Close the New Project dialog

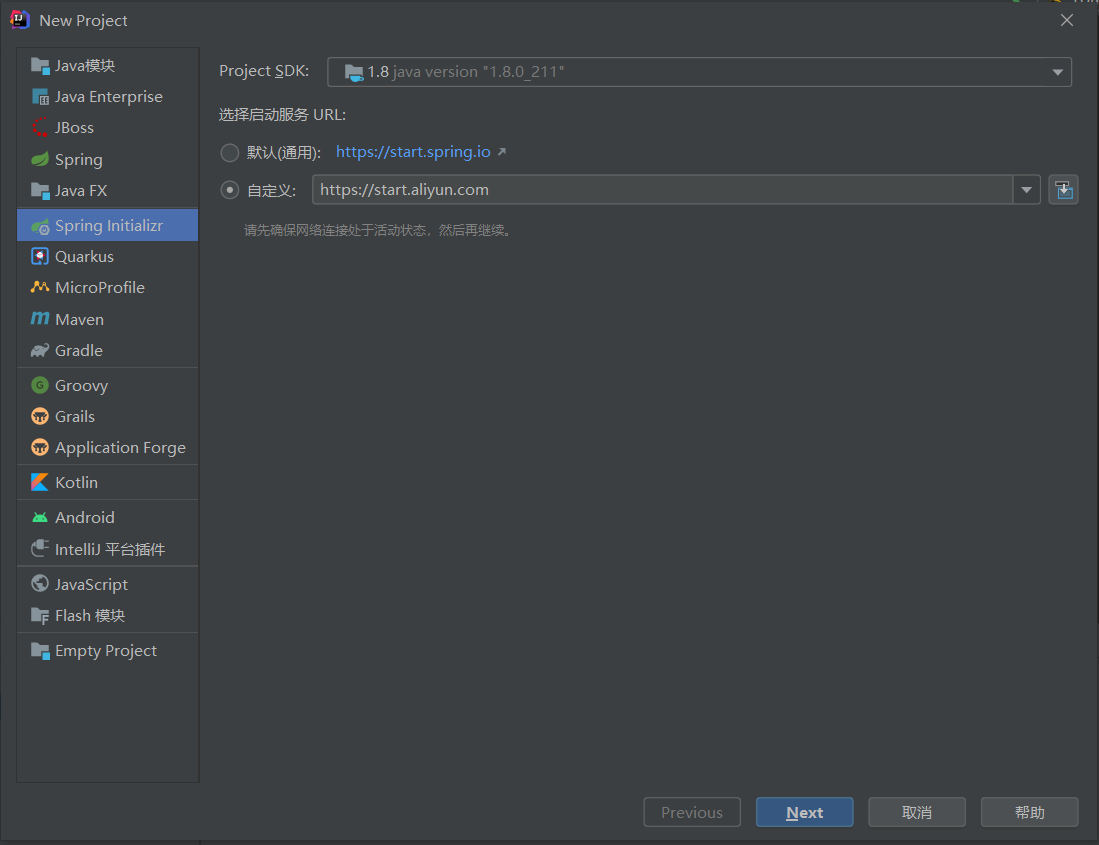tap(1067, 20)
